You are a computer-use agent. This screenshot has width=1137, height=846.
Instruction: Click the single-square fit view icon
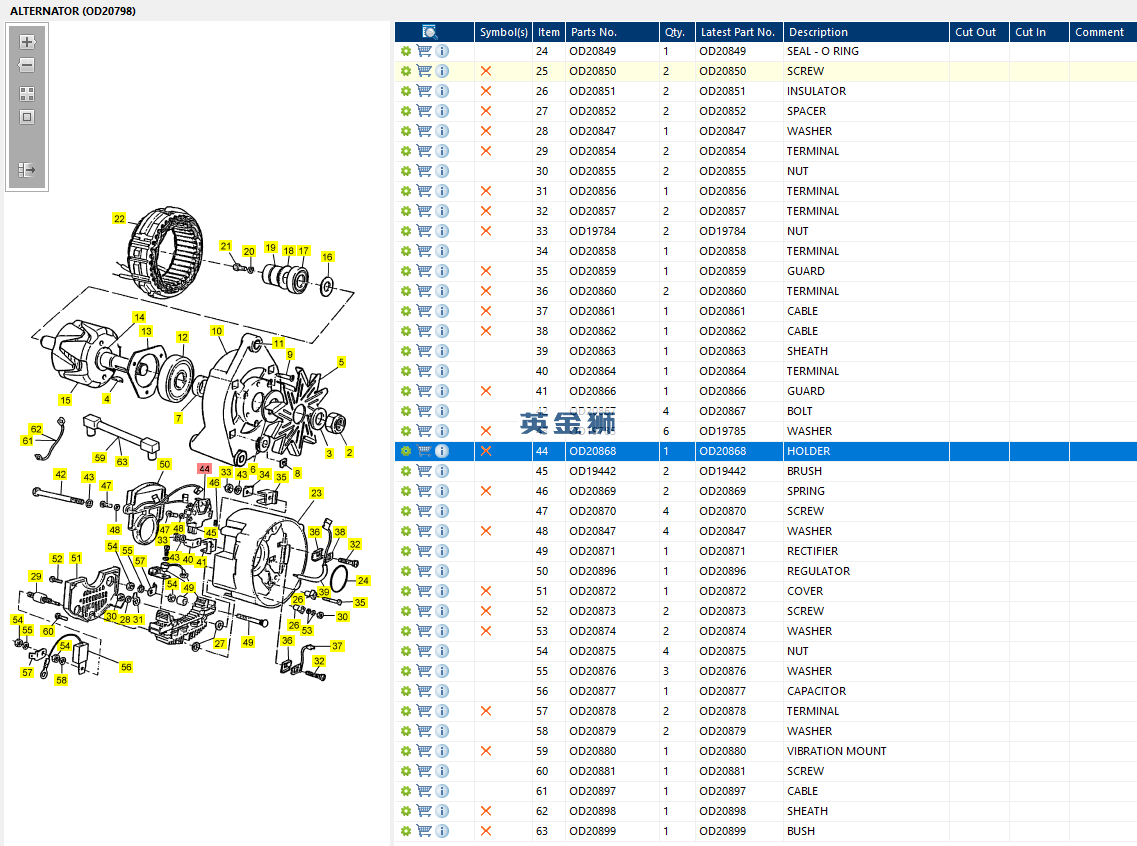(27, 117)
